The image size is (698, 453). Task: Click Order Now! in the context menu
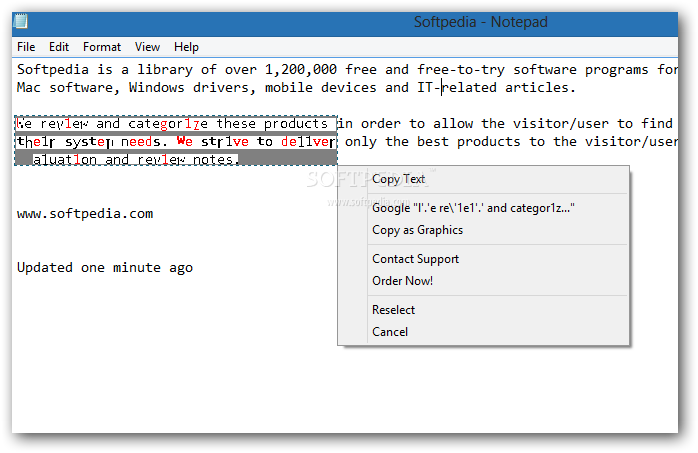(x=497, y=281)
